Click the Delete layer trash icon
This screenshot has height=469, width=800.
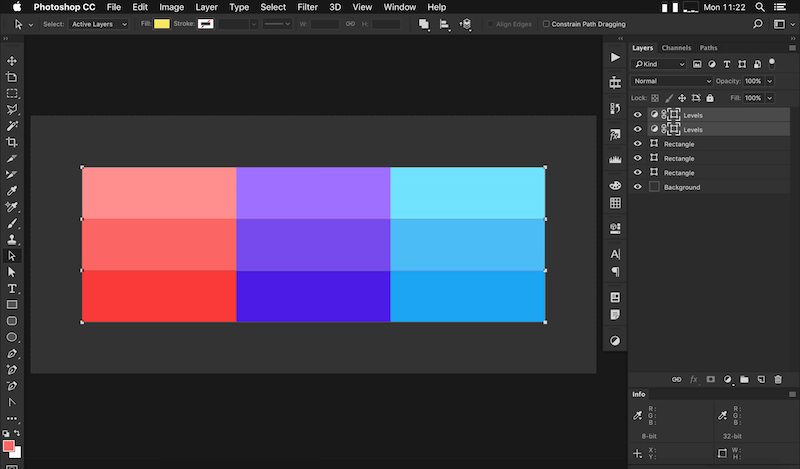click(777, 380)
